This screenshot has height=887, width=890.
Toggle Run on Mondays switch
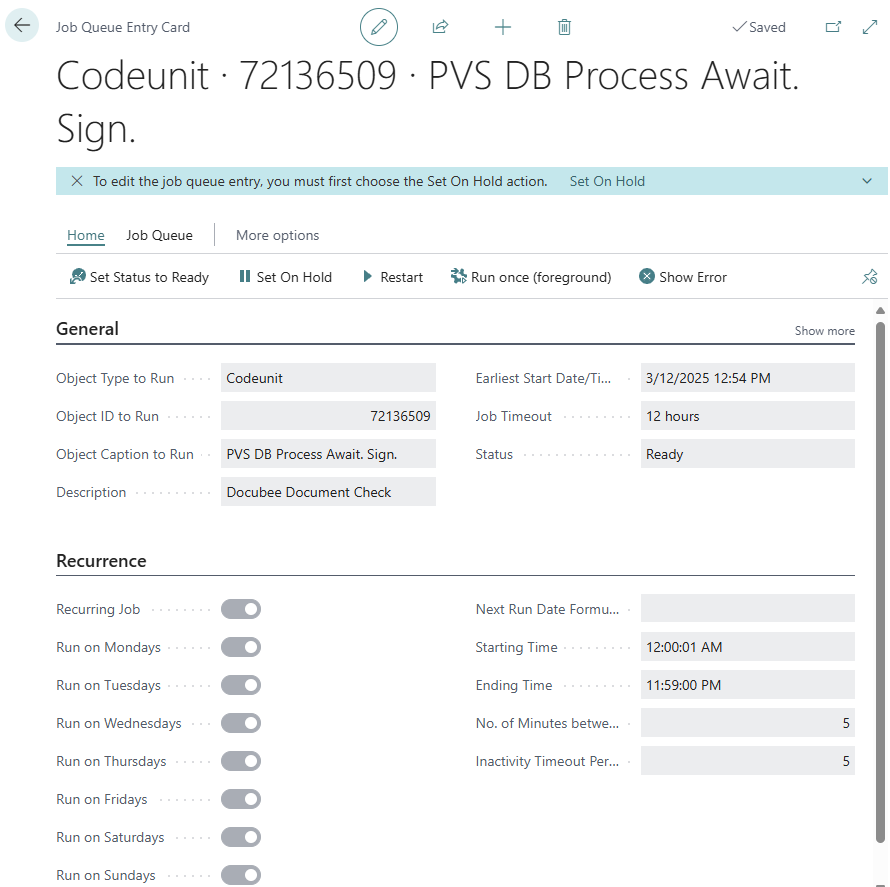pos(241,647)
